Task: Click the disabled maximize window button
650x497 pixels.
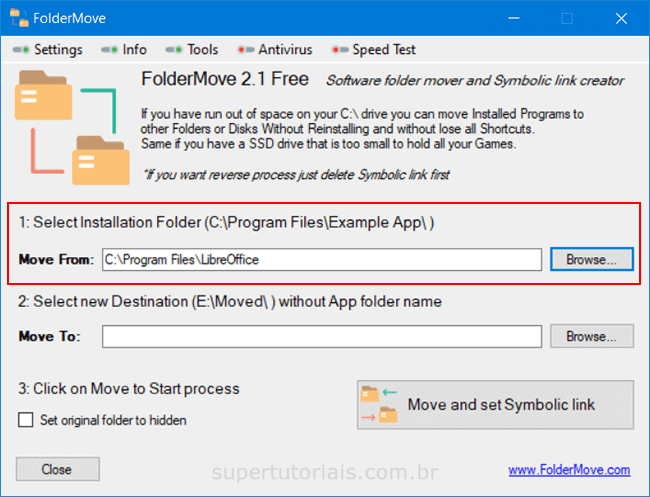Action: [567, 18]
